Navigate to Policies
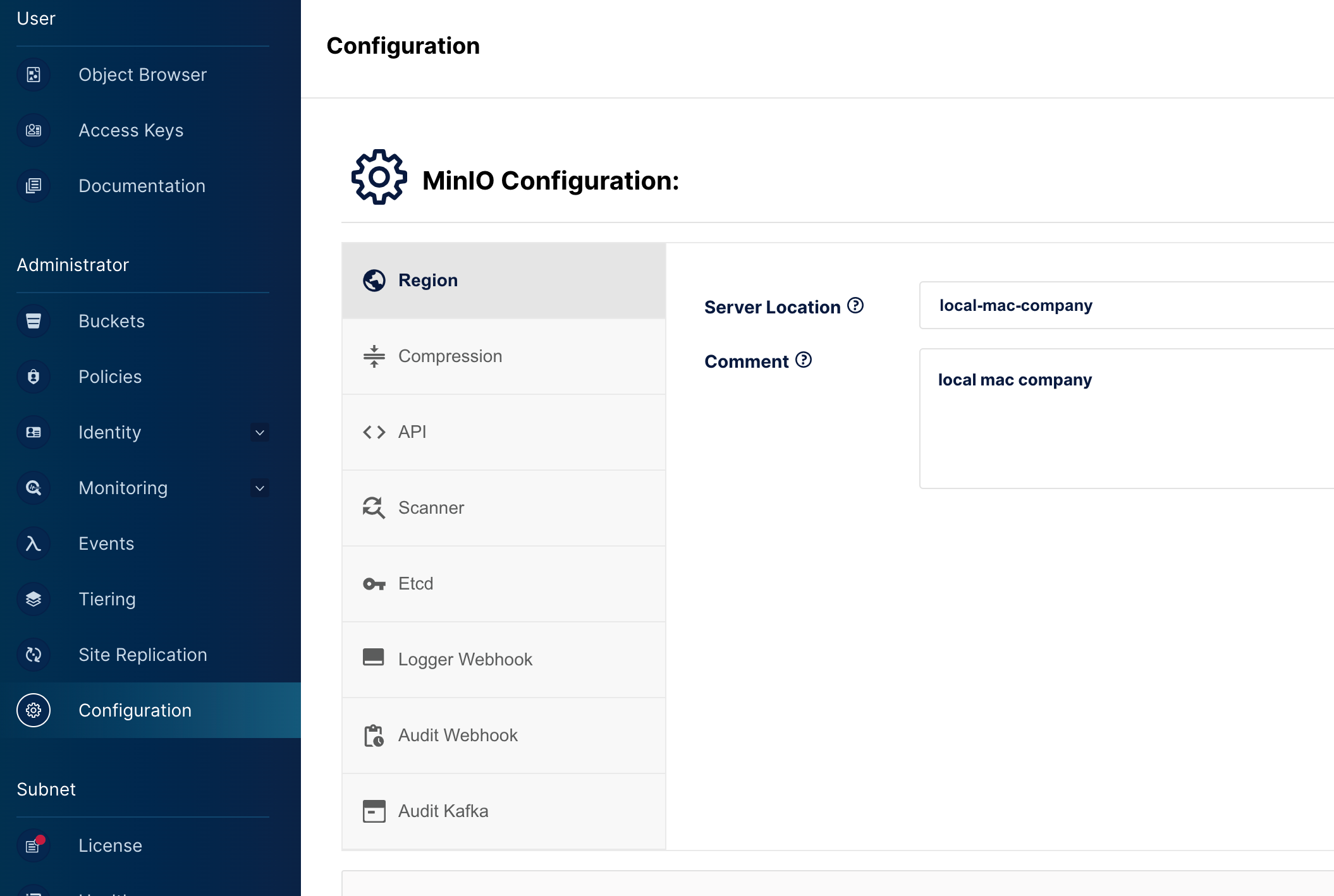 pos(150,377)
